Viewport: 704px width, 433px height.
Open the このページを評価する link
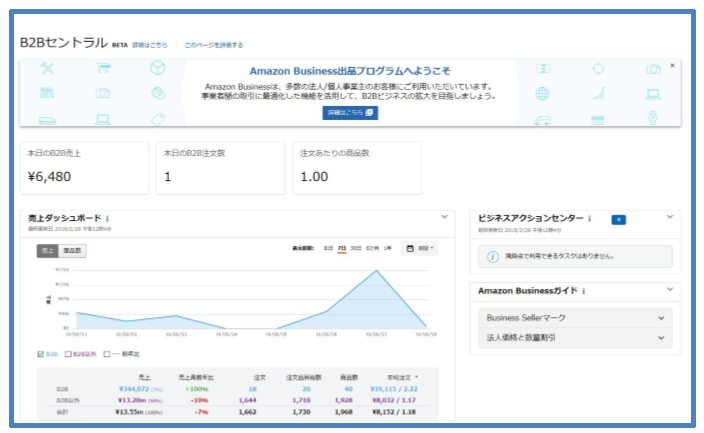click(214, 45)
